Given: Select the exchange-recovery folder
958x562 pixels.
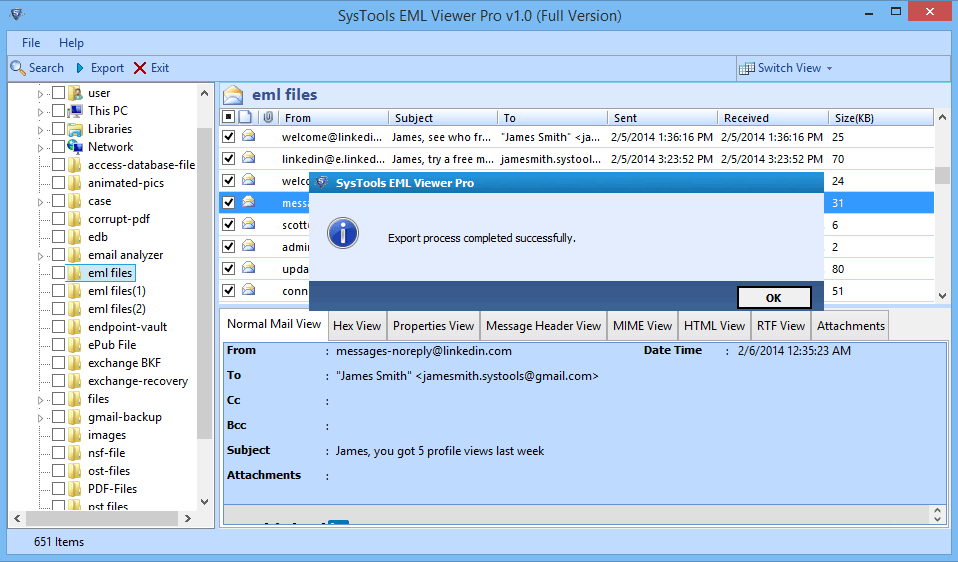Looking at the screenshot, I should pos(138,381).
